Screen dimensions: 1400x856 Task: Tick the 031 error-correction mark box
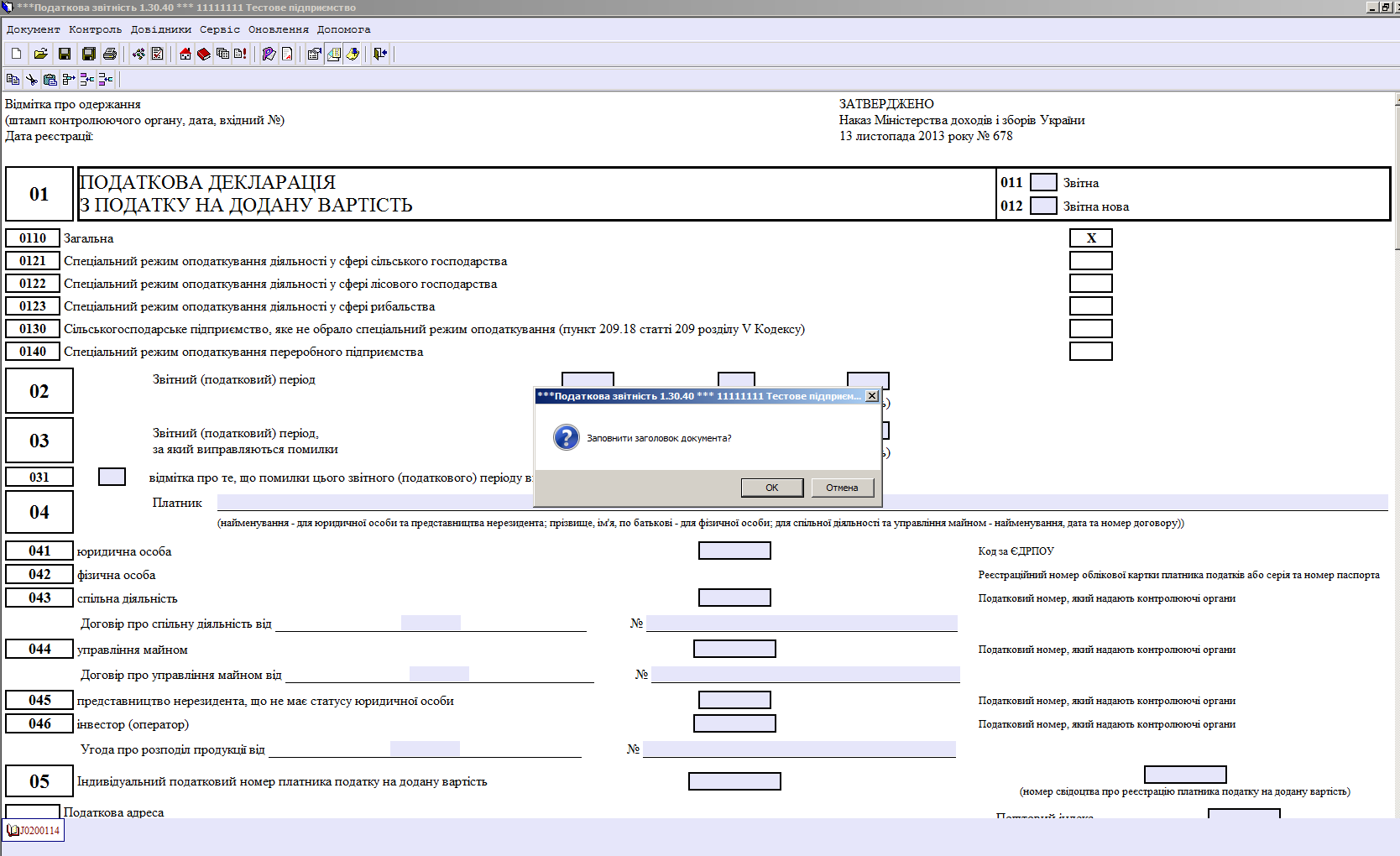pos(112,477)
